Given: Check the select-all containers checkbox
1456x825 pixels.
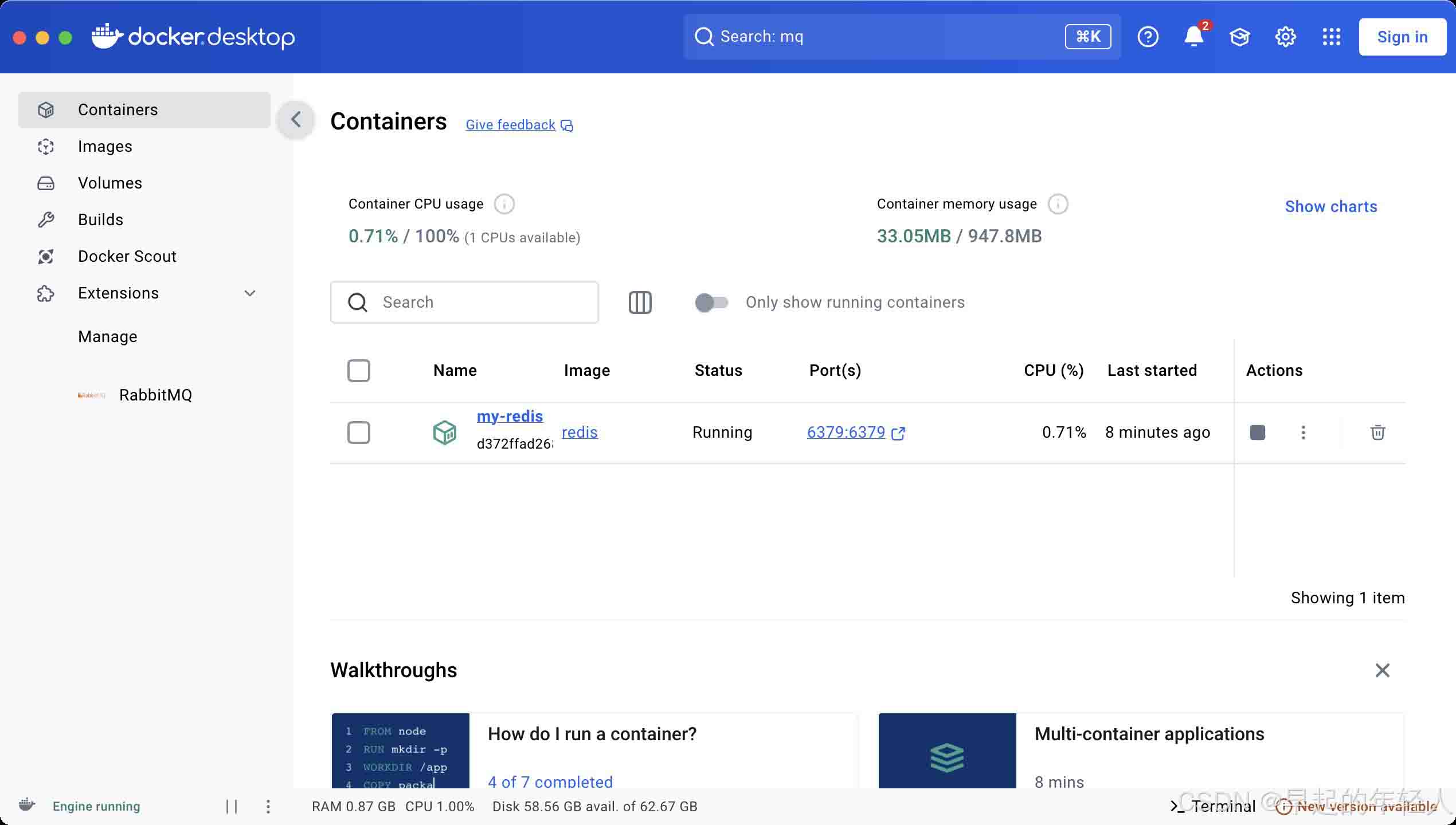Looking at the screenshot, I should pyautogui.click(x=359, y=371).
